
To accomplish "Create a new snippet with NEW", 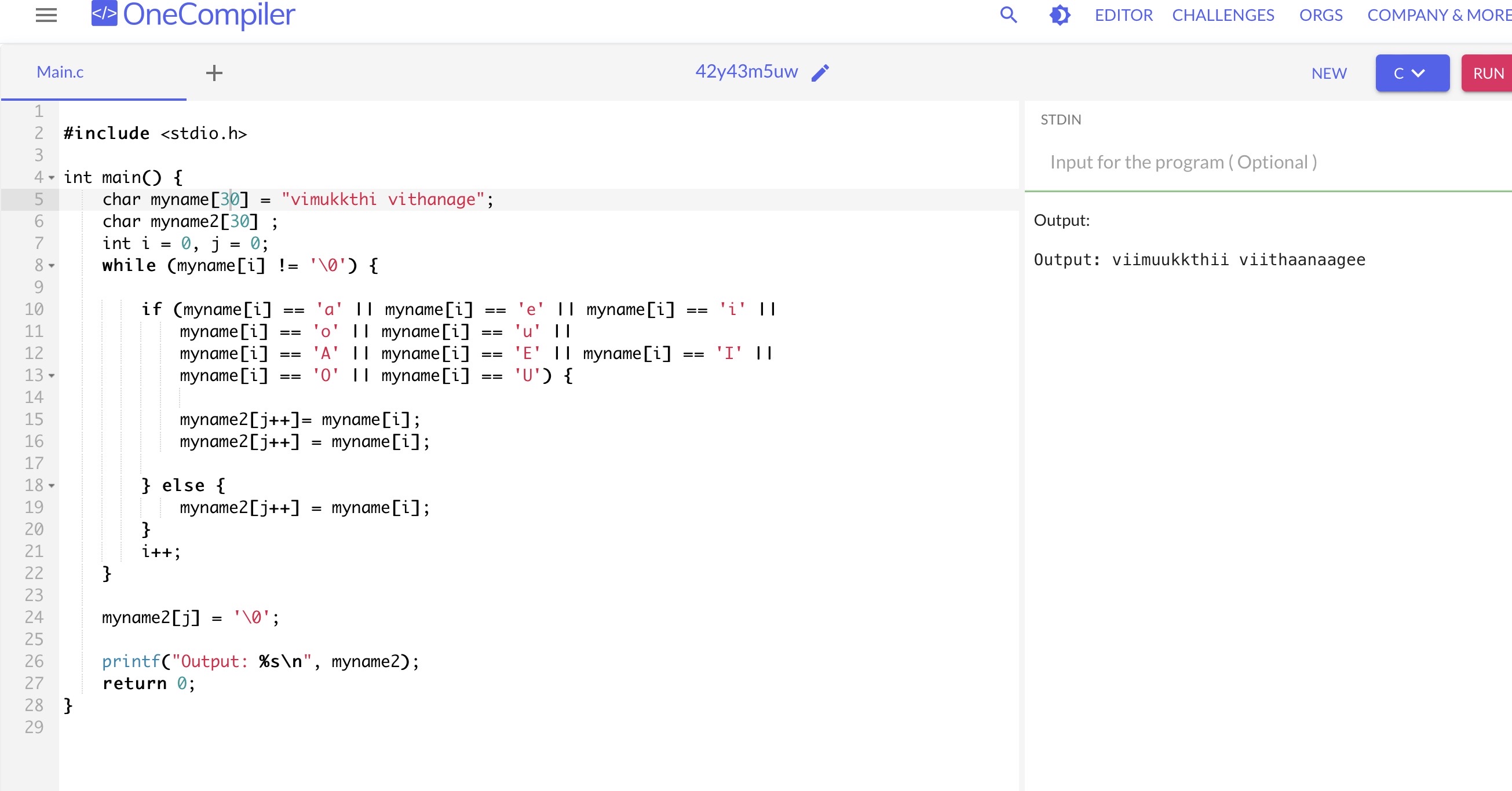I will [1329, 74].
